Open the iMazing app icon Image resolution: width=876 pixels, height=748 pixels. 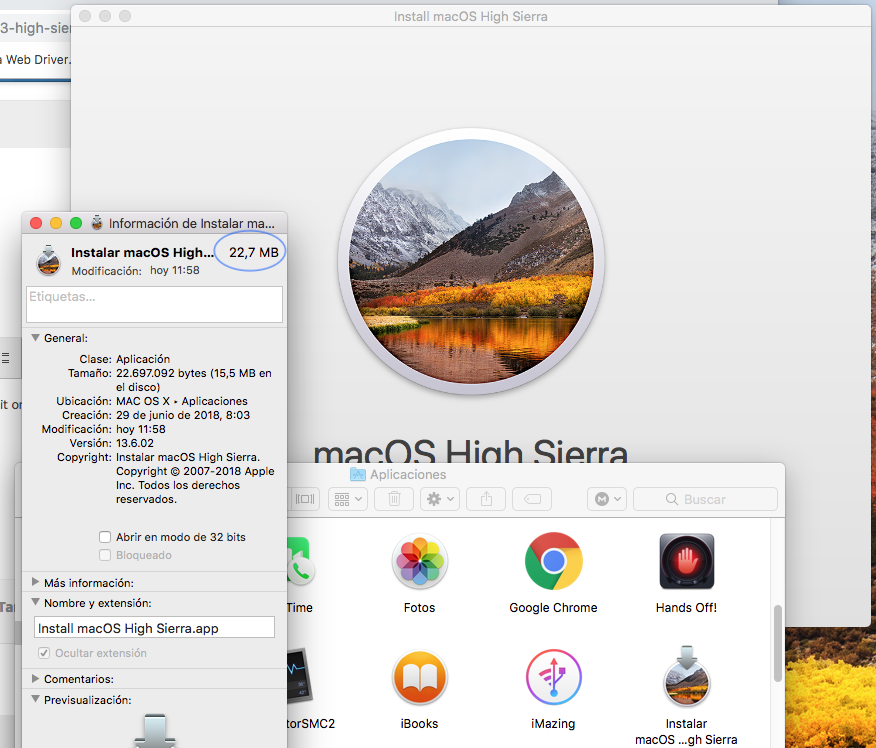(553, 677)
